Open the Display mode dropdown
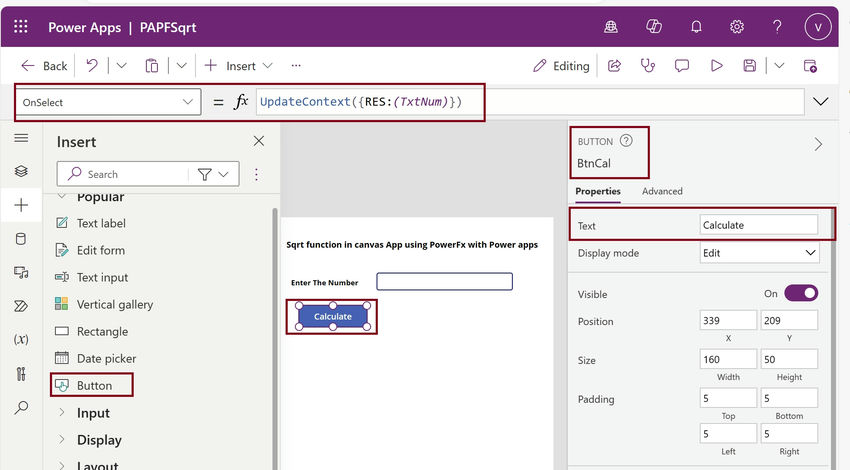This screenshot has height=470, width=850. tap(759, 253)
